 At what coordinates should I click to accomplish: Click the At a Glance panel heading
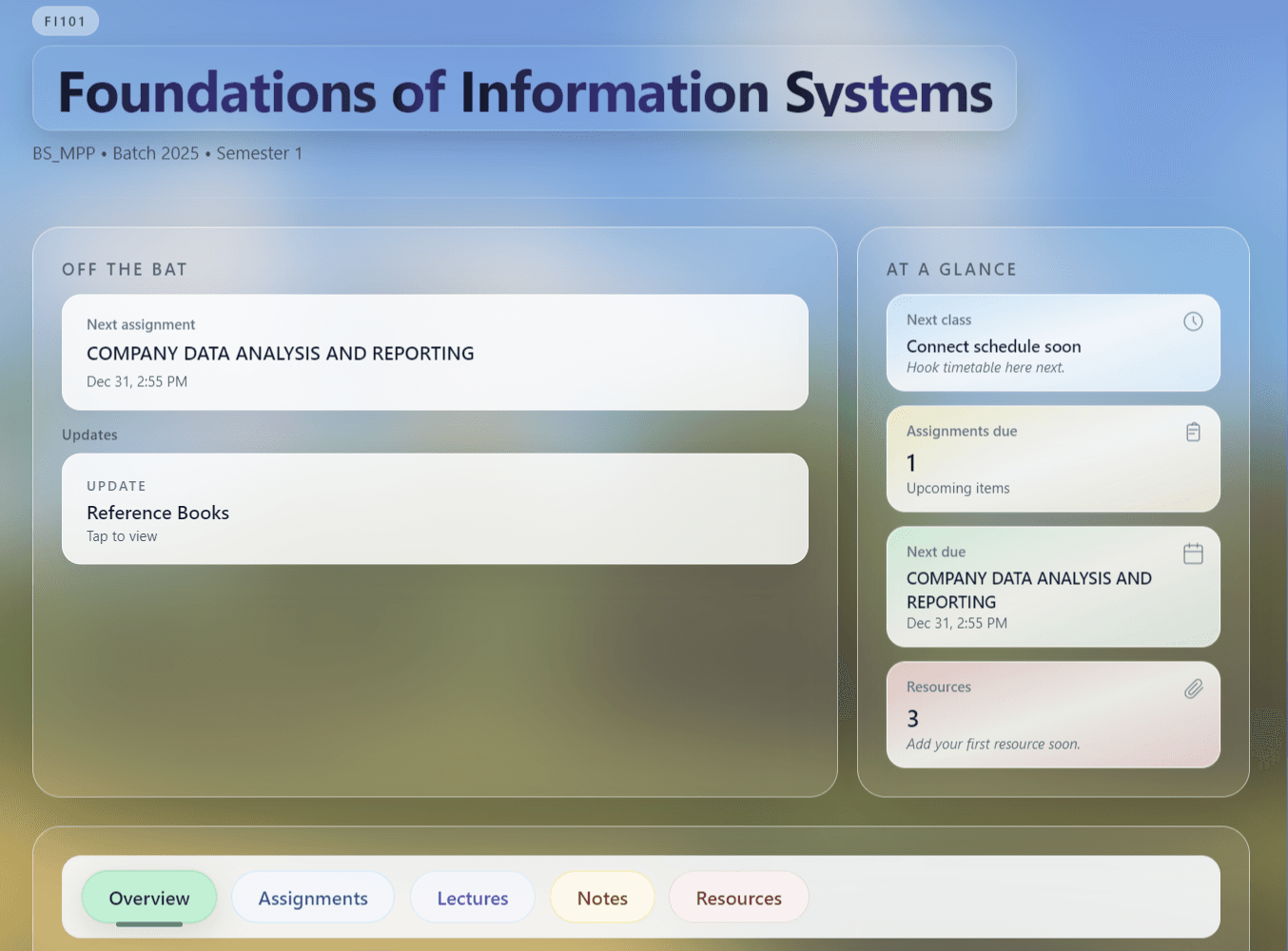(951, 269)
